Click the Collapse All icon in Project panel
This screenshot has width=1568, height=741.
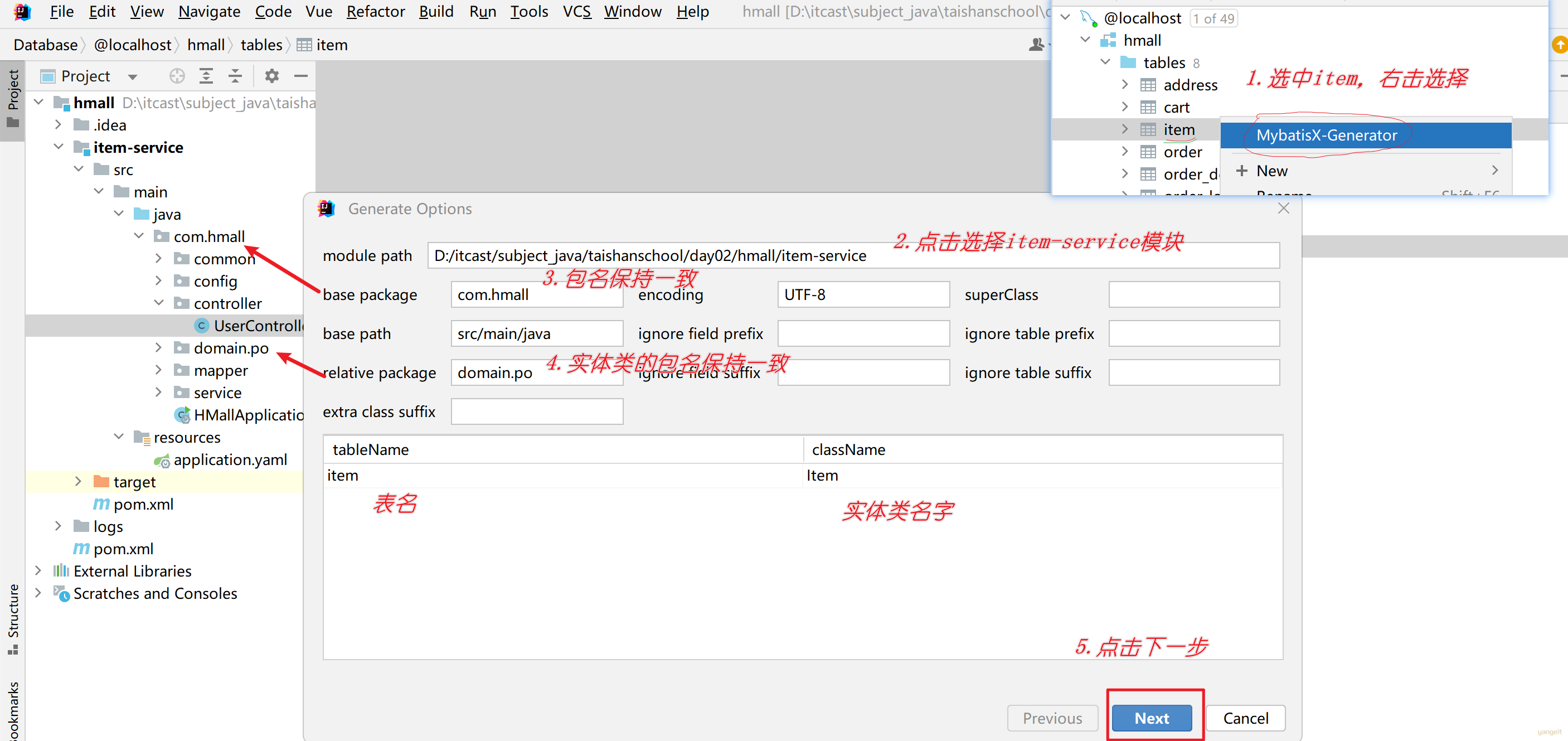tap(235, 76)
